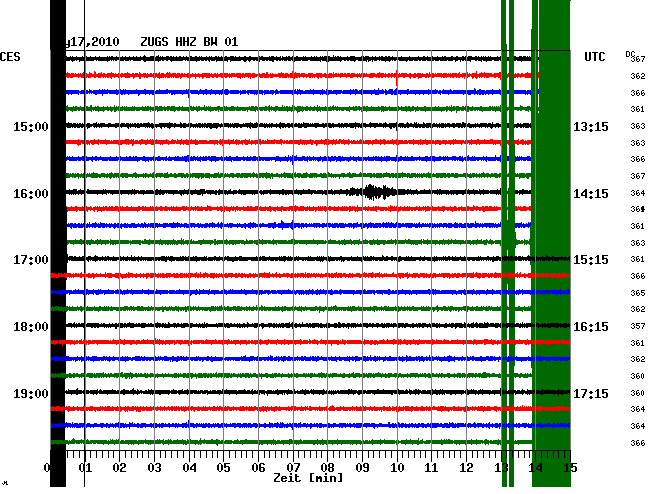Click the '10' minute tick label
The image size is (650, 494).
tap(397, 467)
